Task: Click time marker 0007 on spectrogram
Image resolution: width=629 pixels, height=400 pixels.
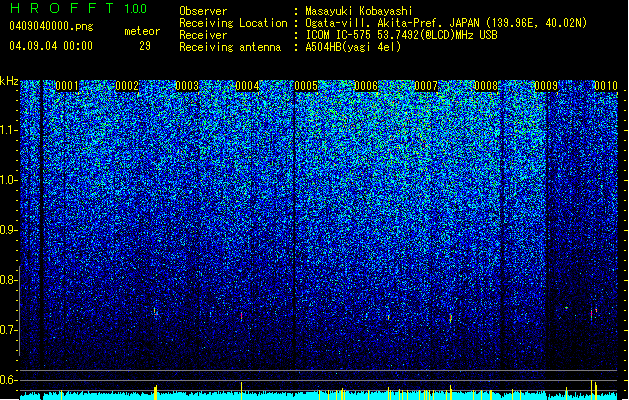Action: [x=426, y=86]
